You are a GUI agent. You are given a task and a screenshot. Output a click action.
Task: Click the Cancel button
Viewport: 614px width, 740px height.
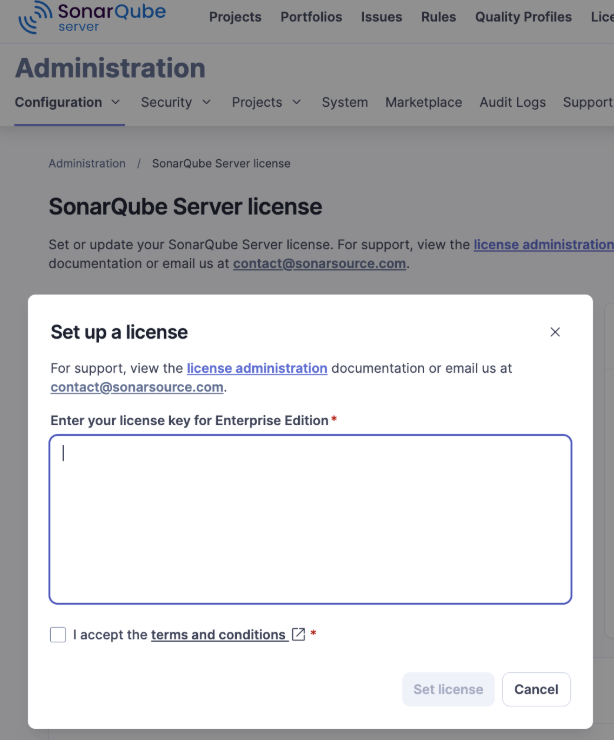pyautogui.click(x=536, y=689)
